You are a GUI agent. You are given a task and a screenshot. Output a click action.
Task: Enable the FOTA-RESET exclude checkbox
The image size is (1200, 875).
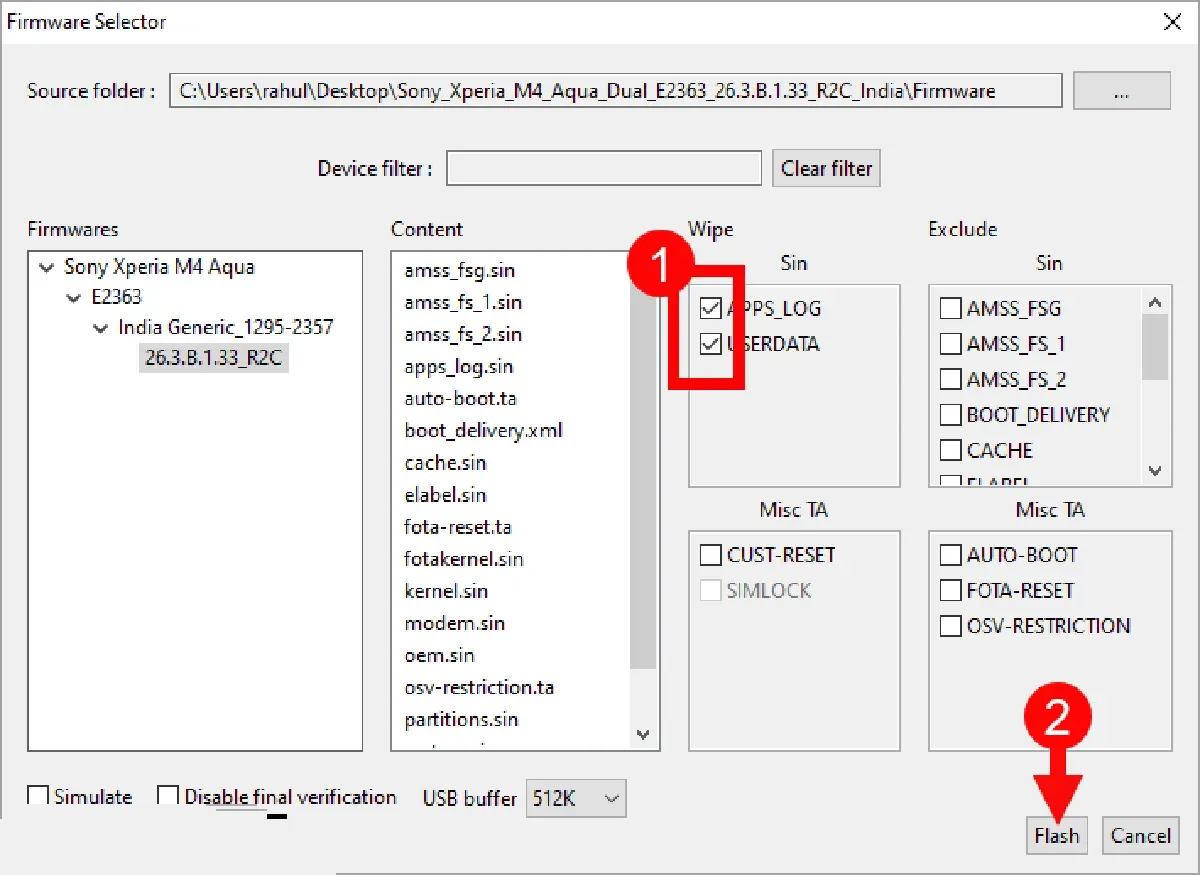click(x=951, y=590)
